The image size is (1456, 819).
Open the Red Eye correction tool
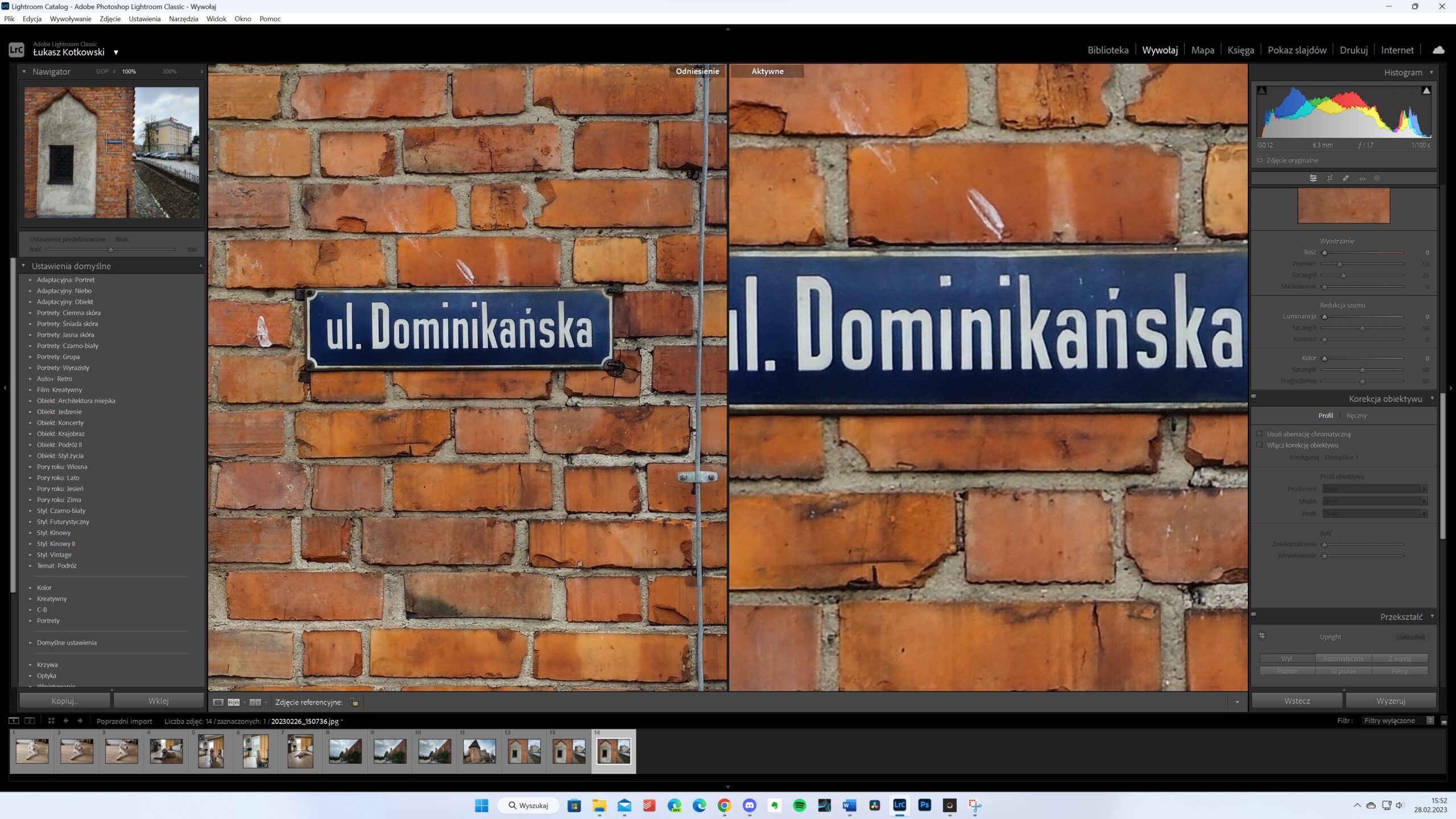click(x=1362, y=179)
